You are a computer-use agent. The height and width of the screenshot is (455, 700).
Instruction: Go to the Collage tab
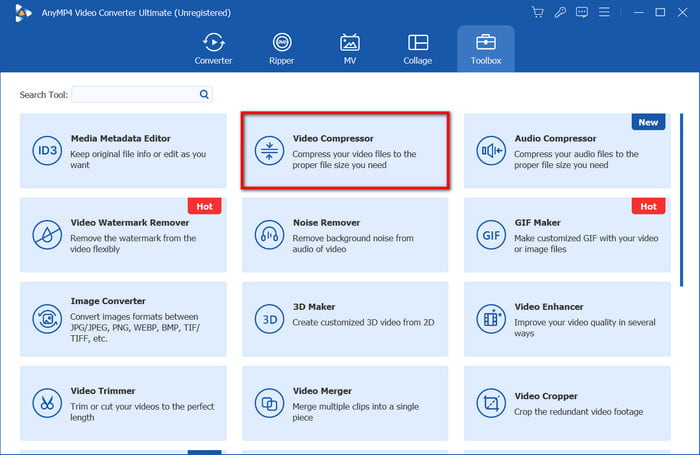(x=417, y=49)
